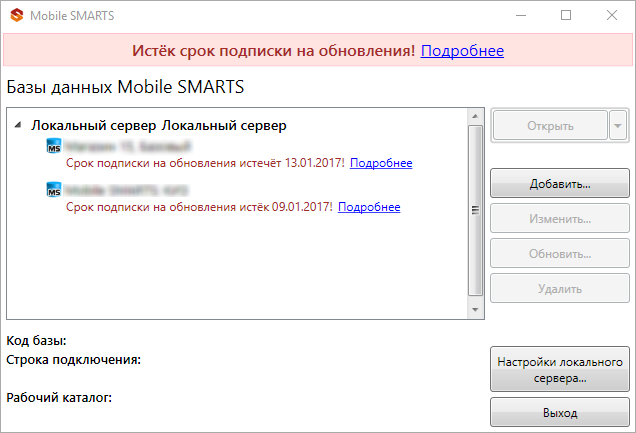Viewport: 636px width, 433px height.
Task: Click the 'Рабочий каталог:' label
Action: (59, 398)
